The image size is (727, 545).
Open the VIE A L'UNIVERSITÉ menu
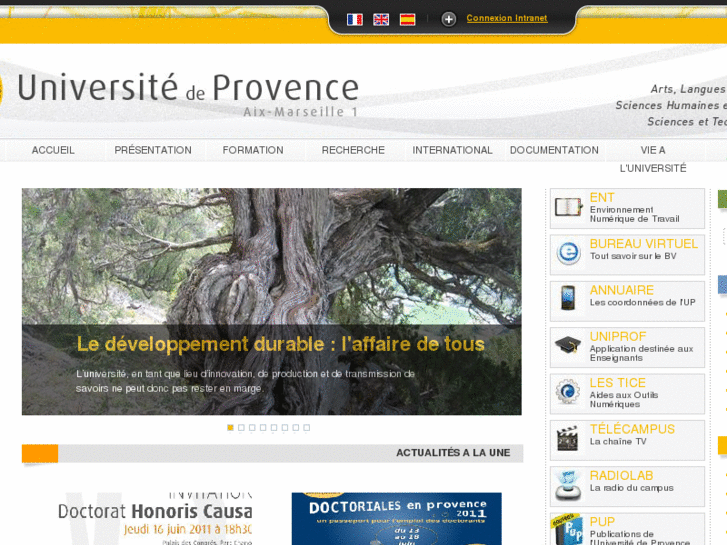tap(653, 159)
